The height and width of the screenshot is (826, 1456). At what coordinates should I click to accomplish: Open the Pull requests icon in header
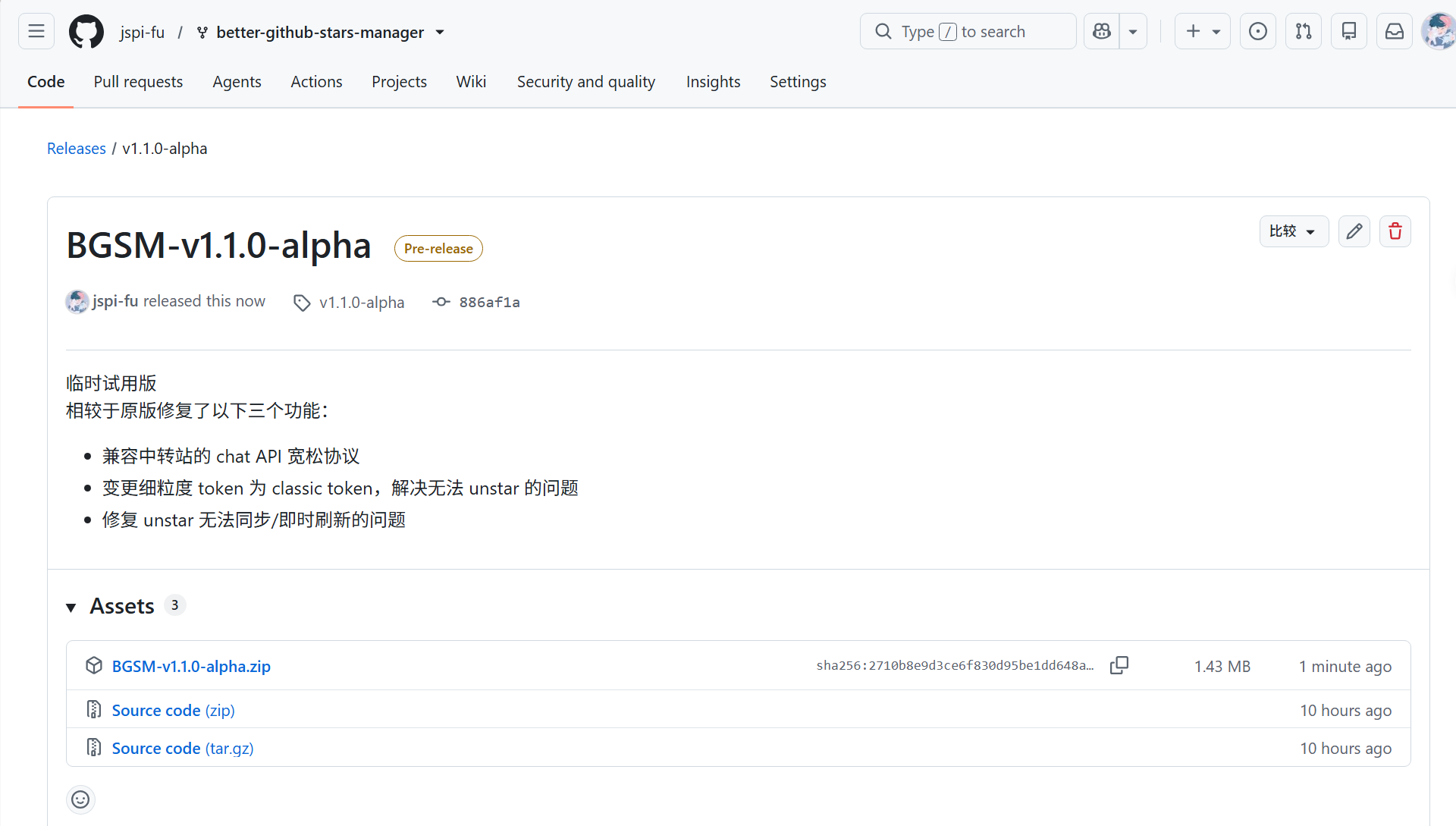1304,31
